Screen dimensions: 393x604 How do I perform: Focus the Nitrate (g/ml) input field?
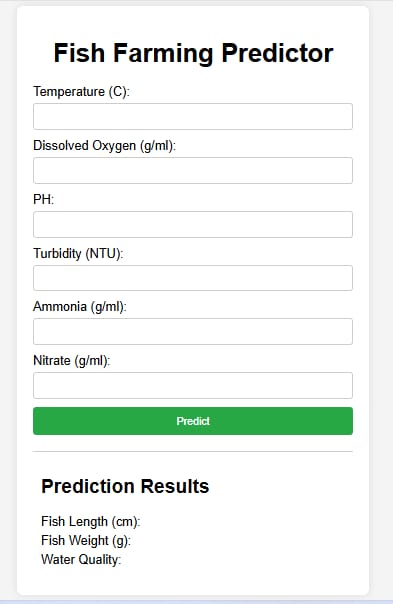(x=193, y=385)
